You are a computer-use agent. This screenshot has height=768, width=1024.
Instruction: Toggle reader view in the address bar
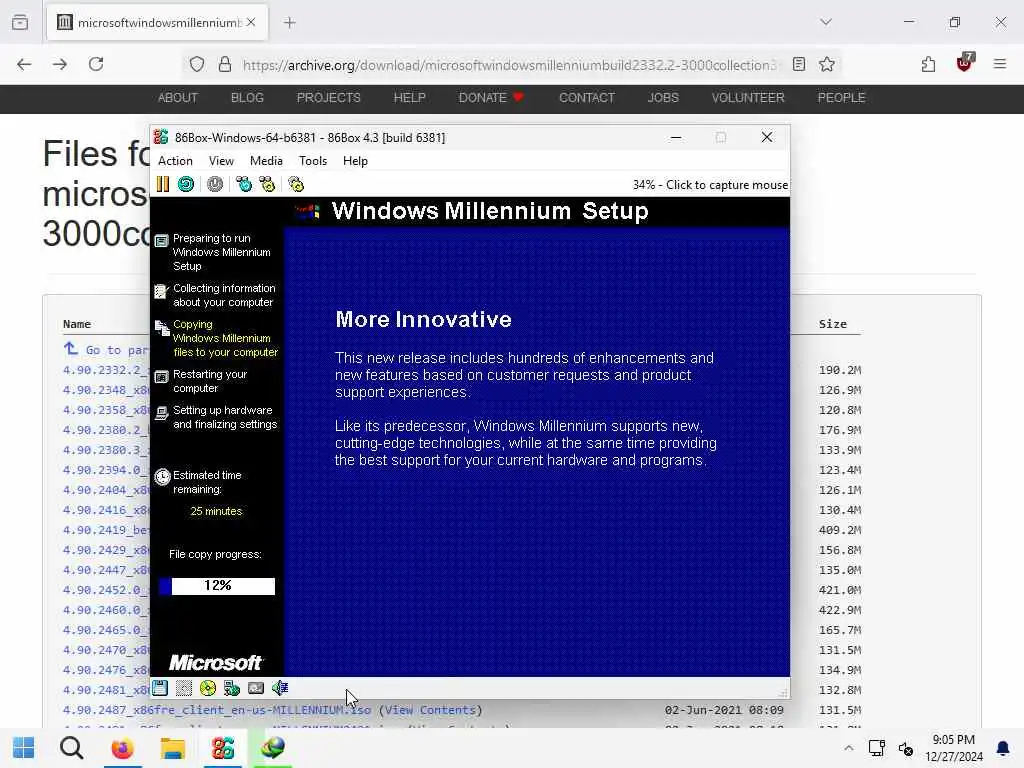coord(799,64)
